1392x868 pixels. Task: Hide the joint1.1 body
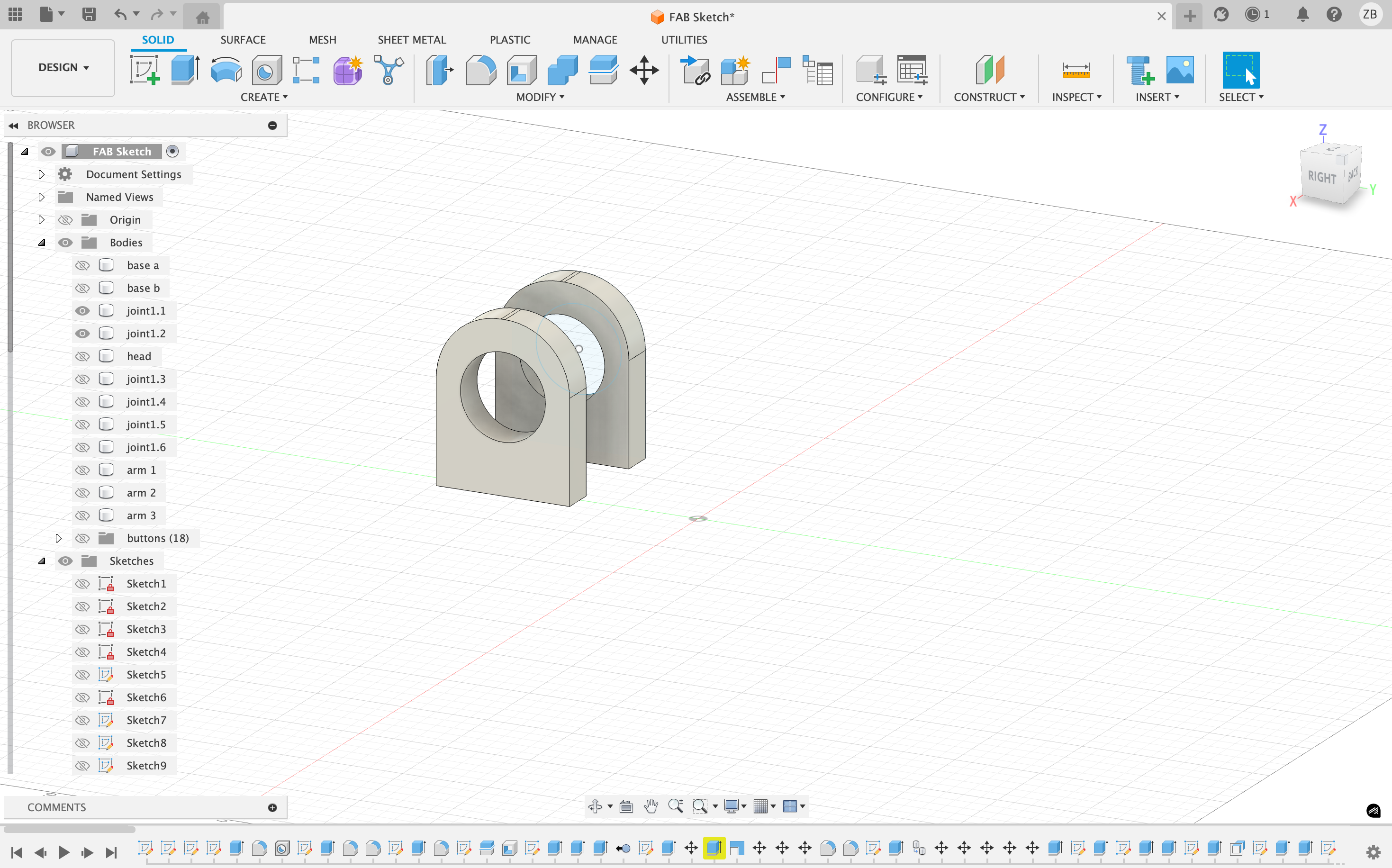[82, 310]
